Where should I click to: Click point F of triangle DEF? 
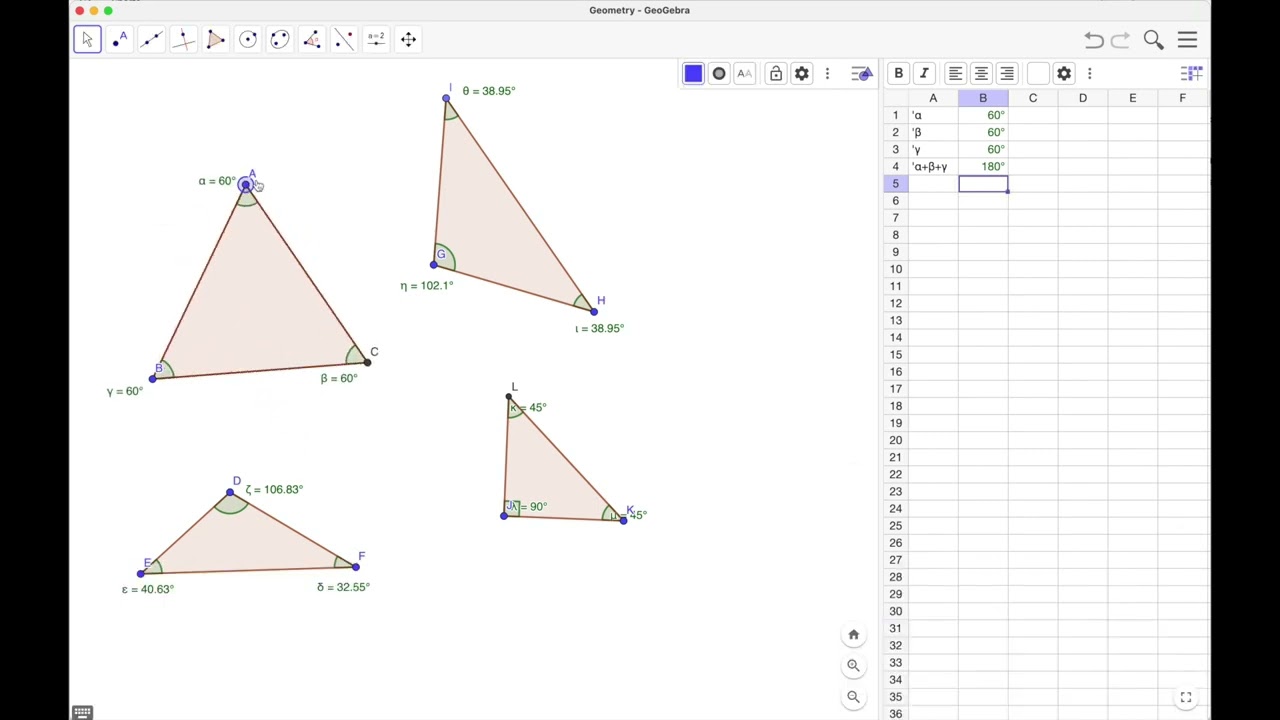pos(355,567)
